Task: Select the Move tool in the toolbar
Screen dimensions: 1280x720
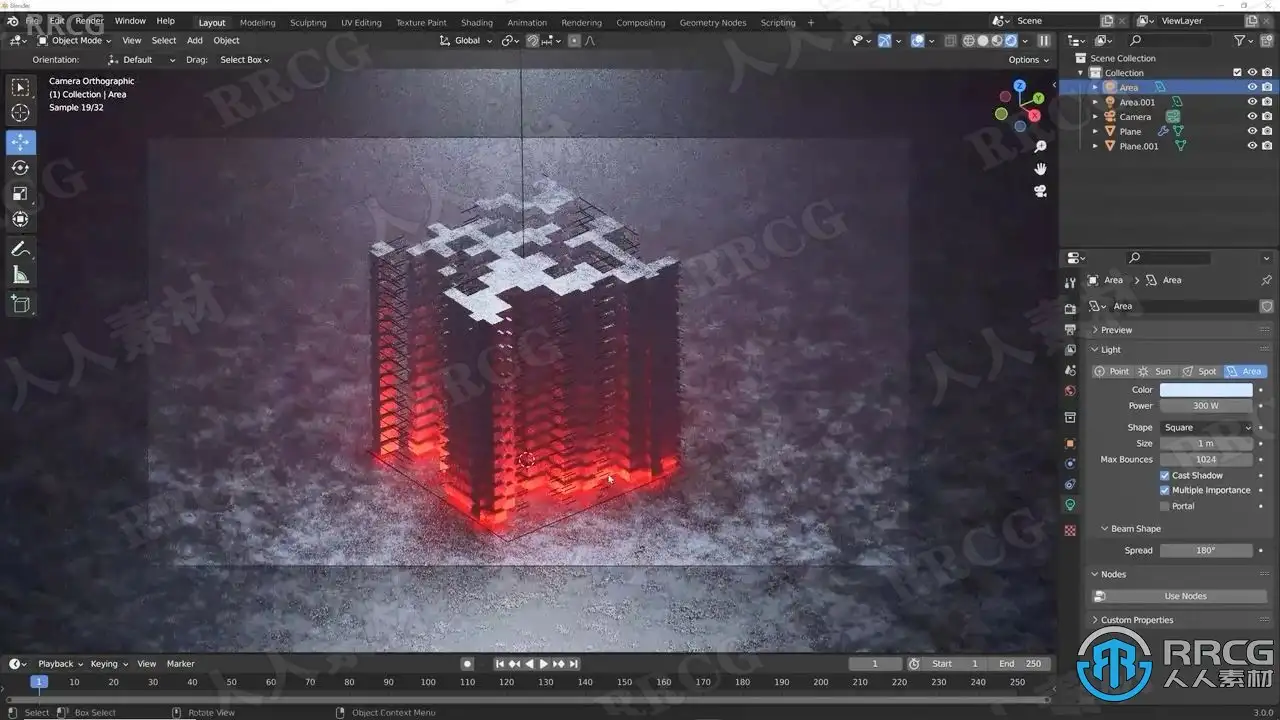Action: (20, 142)
